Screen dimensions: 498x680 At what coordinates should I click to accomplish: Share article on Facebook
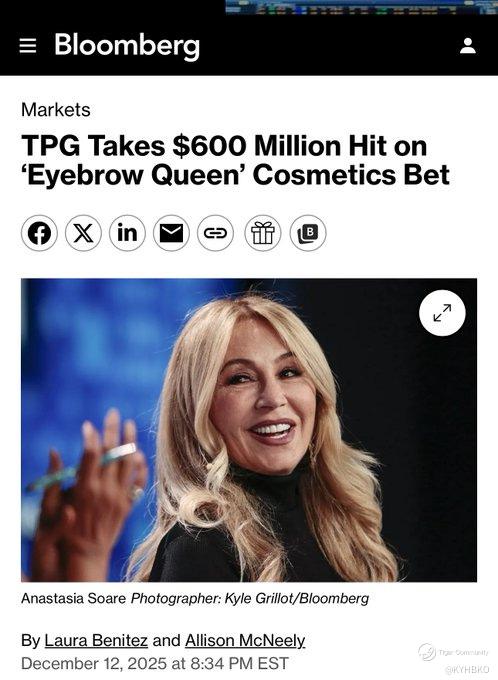click(39, 233)
